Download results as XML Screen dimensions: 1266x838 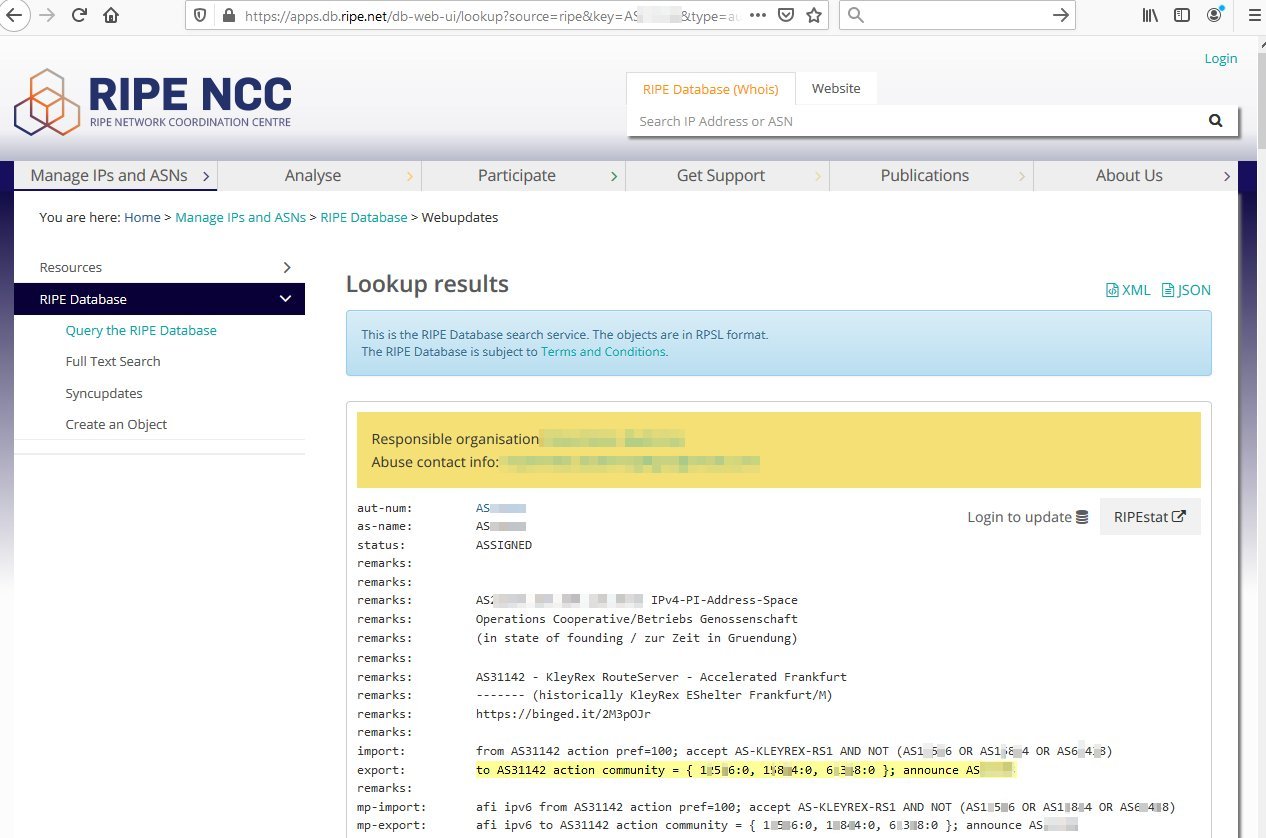coord(1128,290)
